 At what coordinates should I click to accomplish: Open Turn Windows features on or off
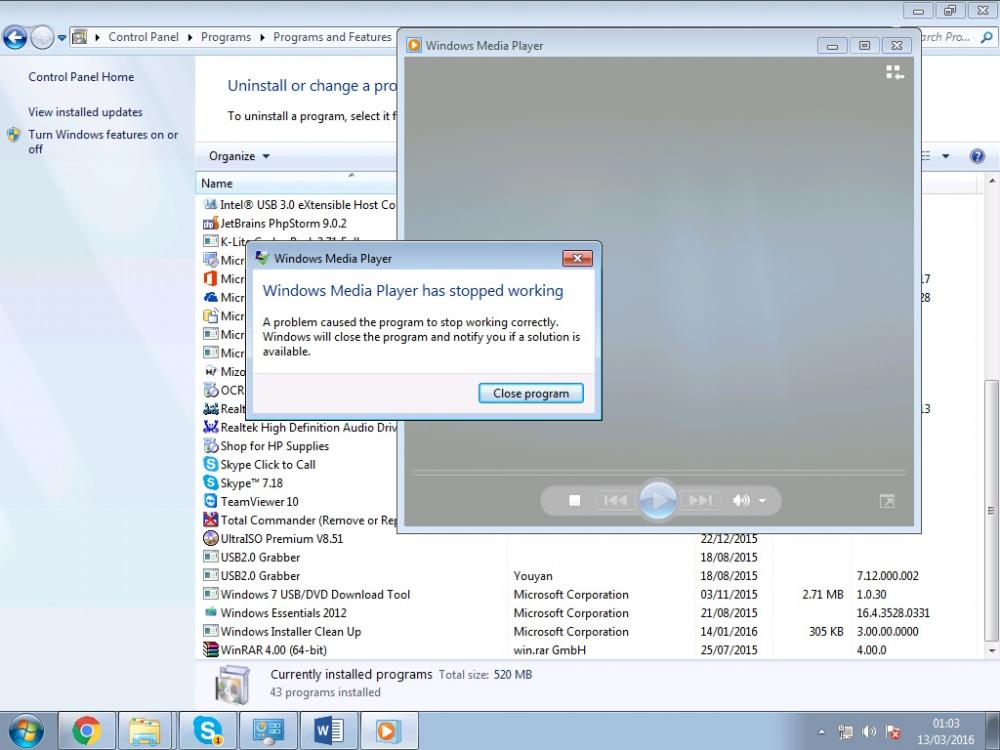[x=103, y=142]
